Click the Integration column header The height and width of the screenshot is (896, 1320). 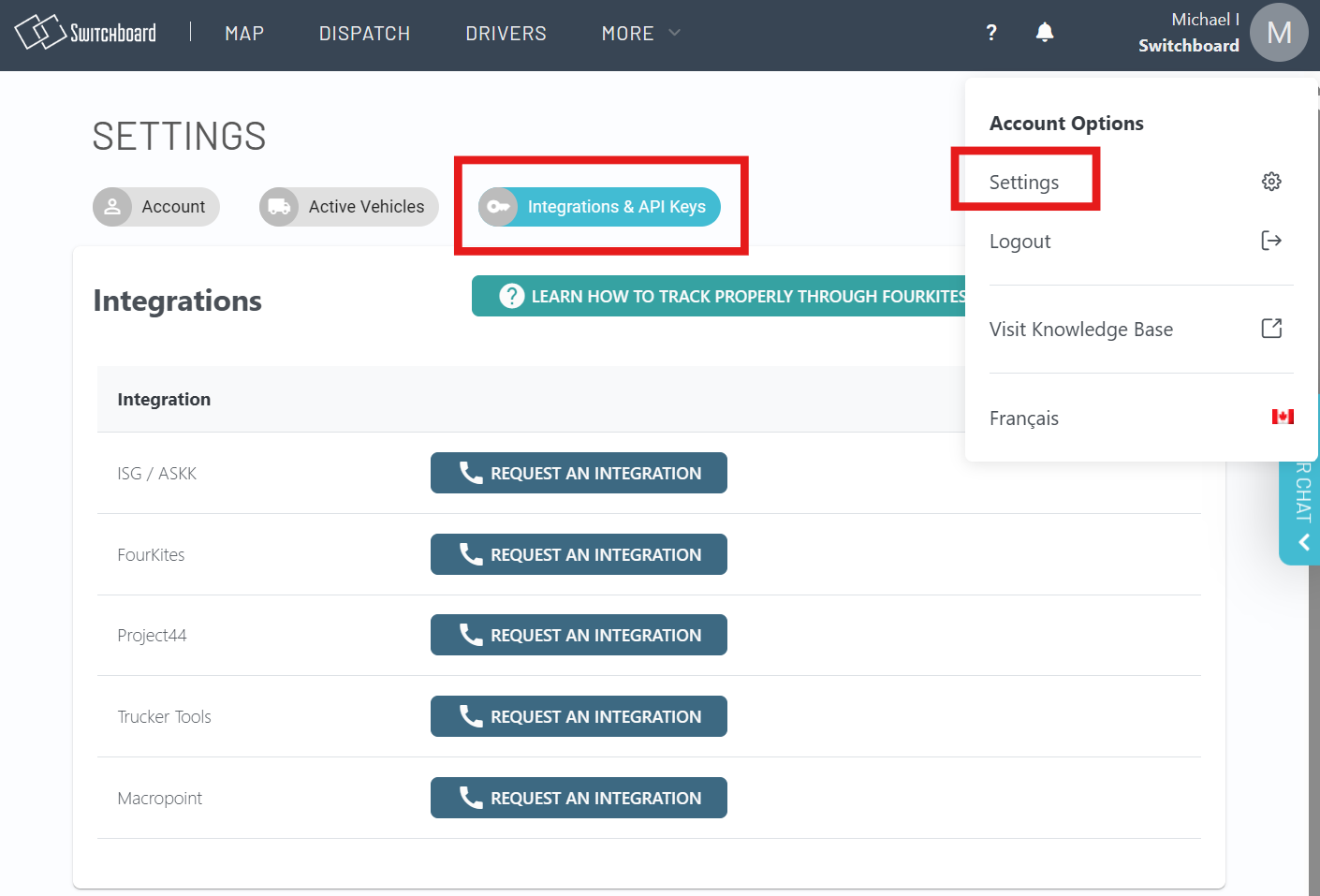pos(164,400)
